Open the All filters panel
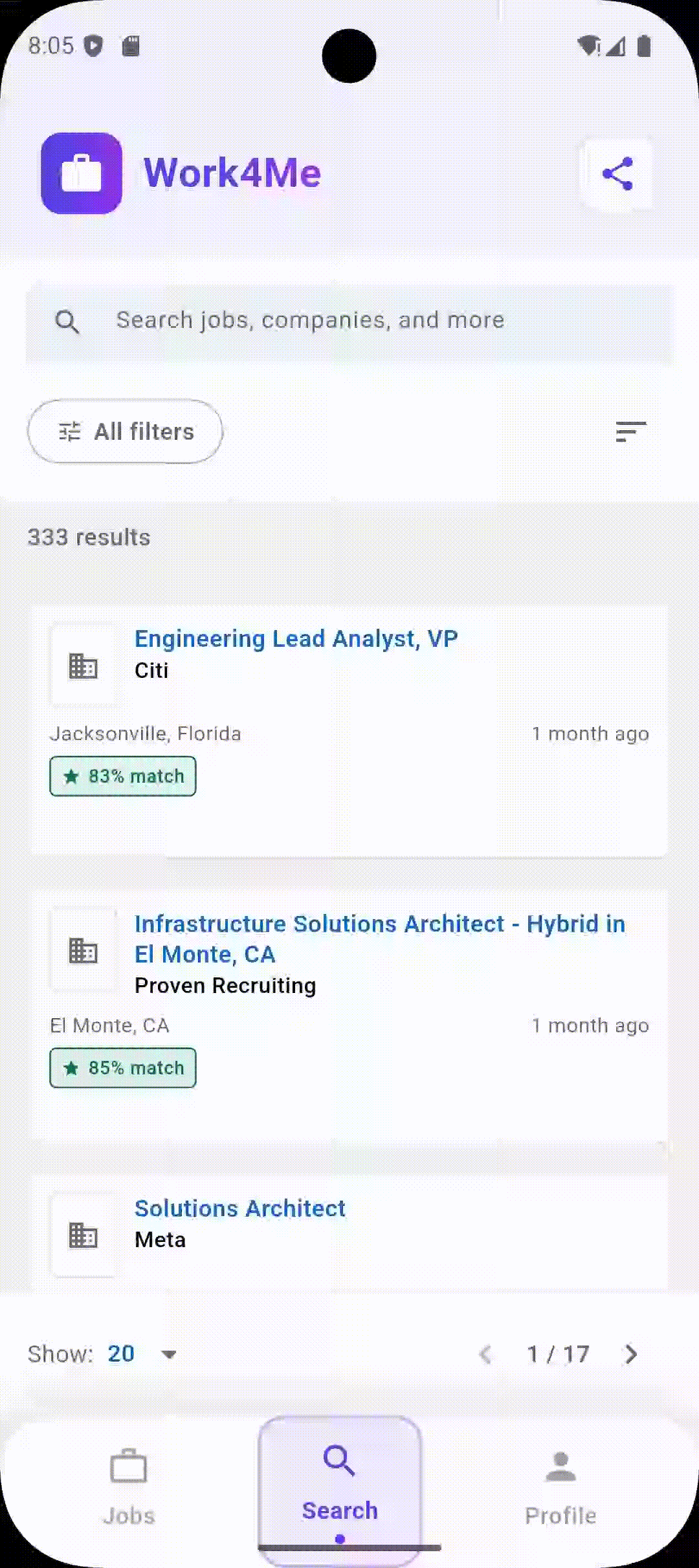 coord(125,431)
